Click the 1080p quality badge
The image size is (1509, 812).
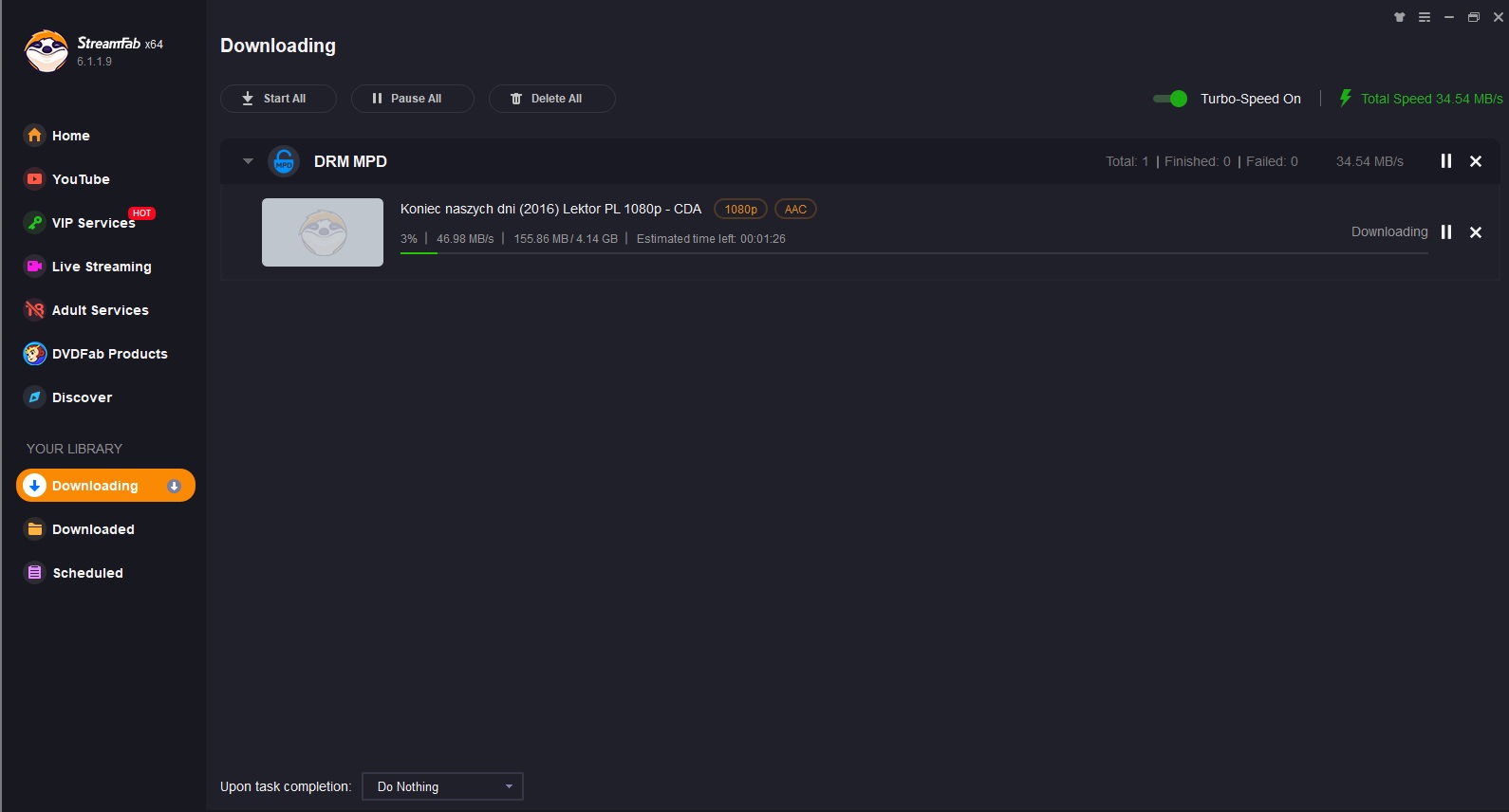(x=741, y=210)
